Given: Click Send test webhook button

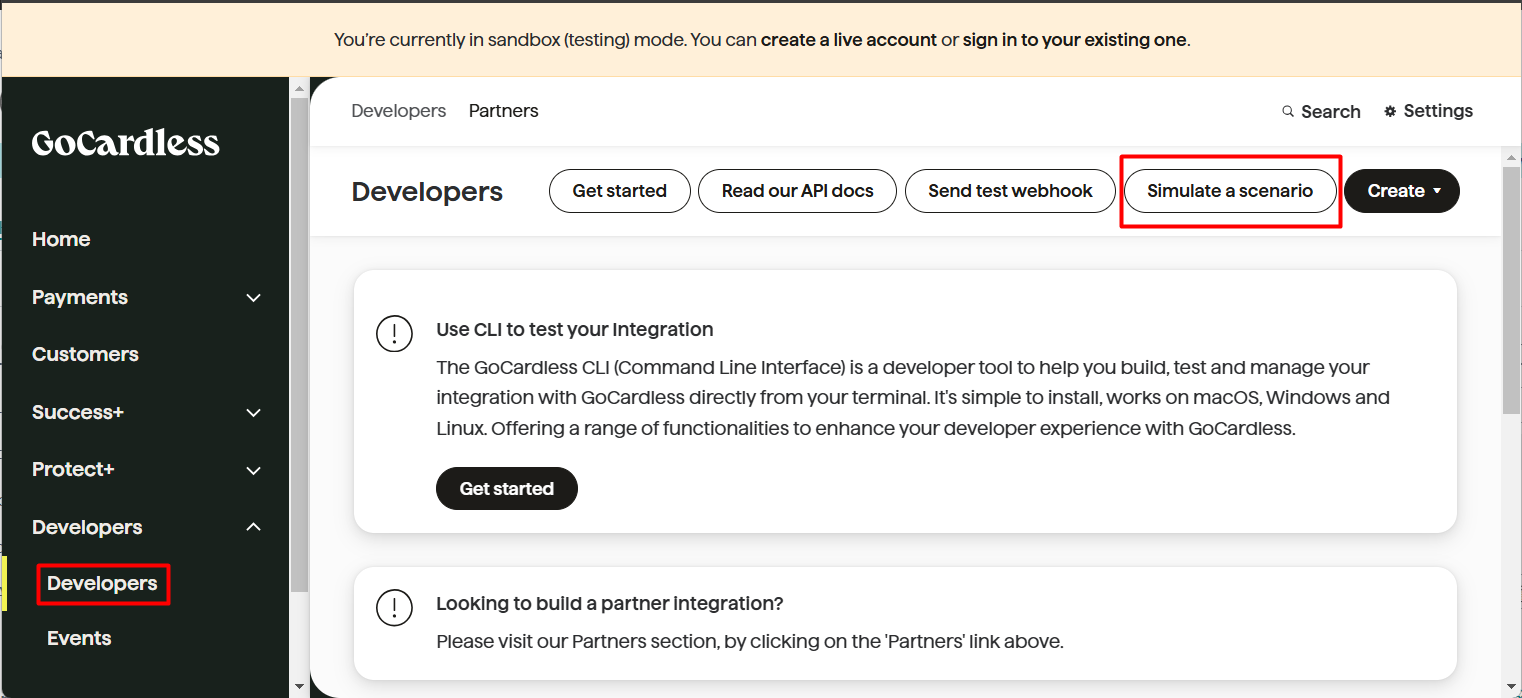Looking at the screenshot, I should 1010,191.
